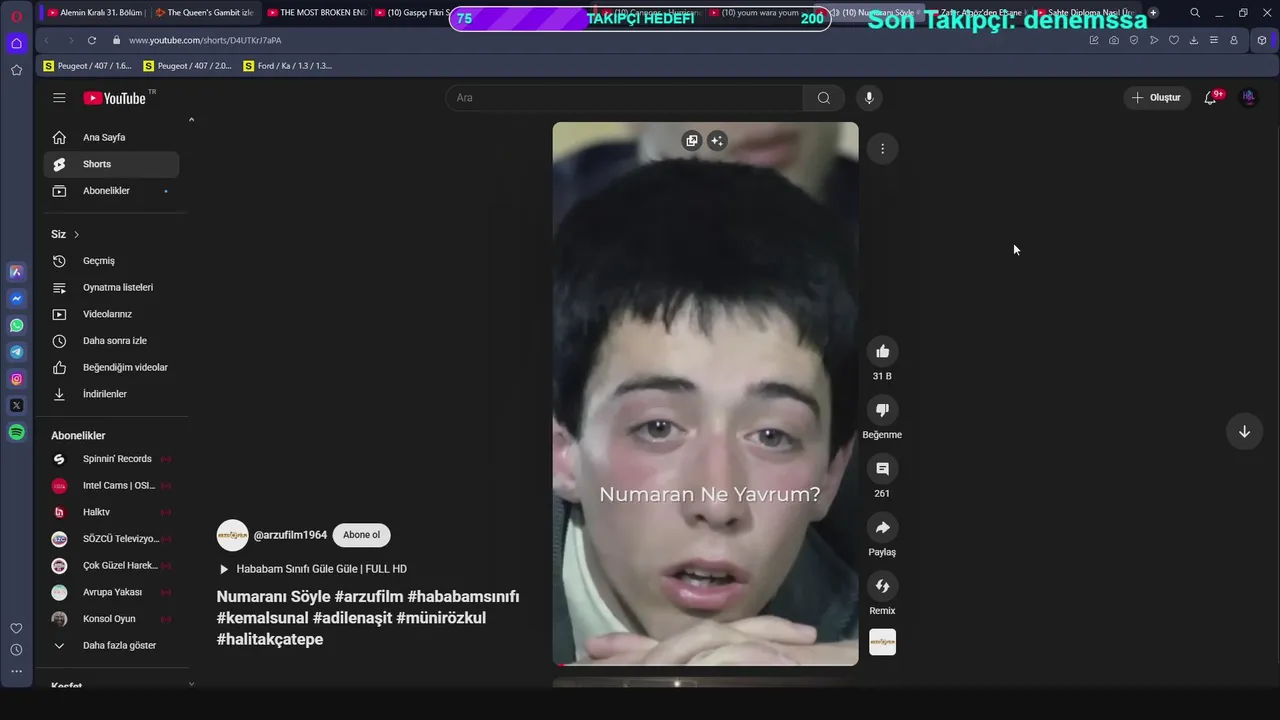Open the browser downloads icon
This screenshot has height=720, width=1280.
(x=1193, y=40)
